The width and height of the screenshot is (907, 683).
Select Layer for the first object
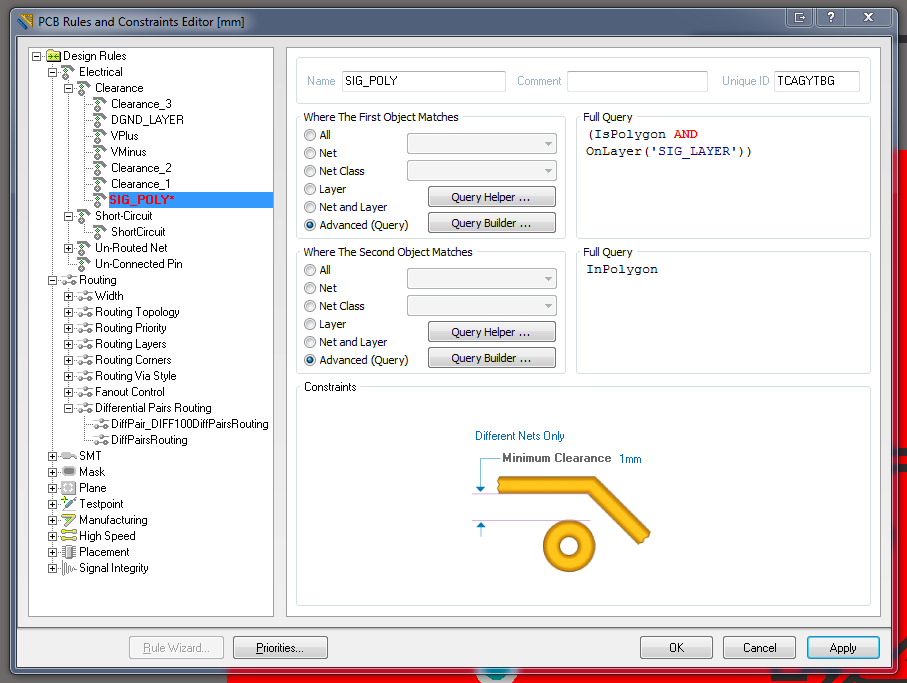[310, 189]
